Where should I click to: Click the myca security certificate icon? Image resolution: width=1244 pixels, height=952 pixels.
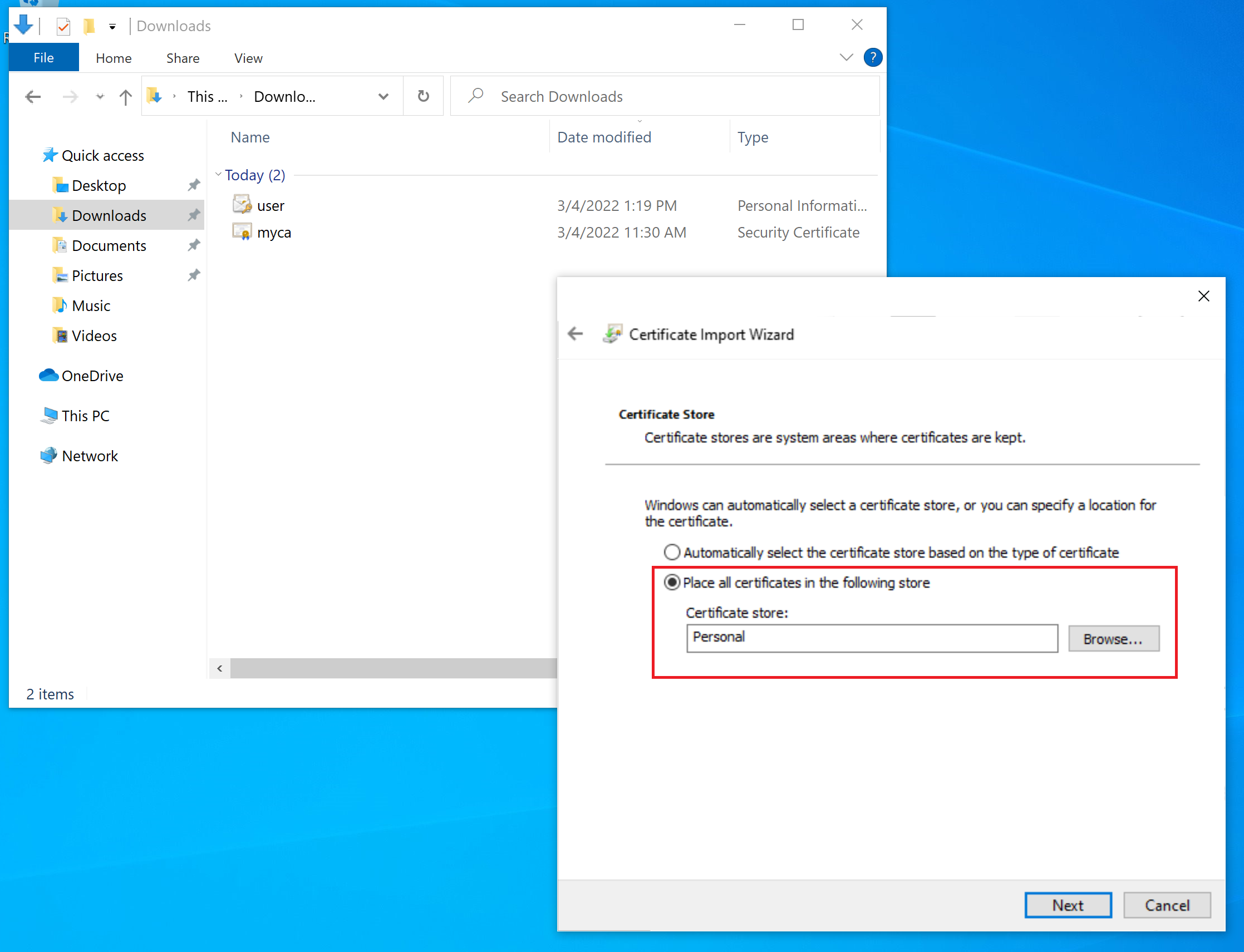pos(242,231)
